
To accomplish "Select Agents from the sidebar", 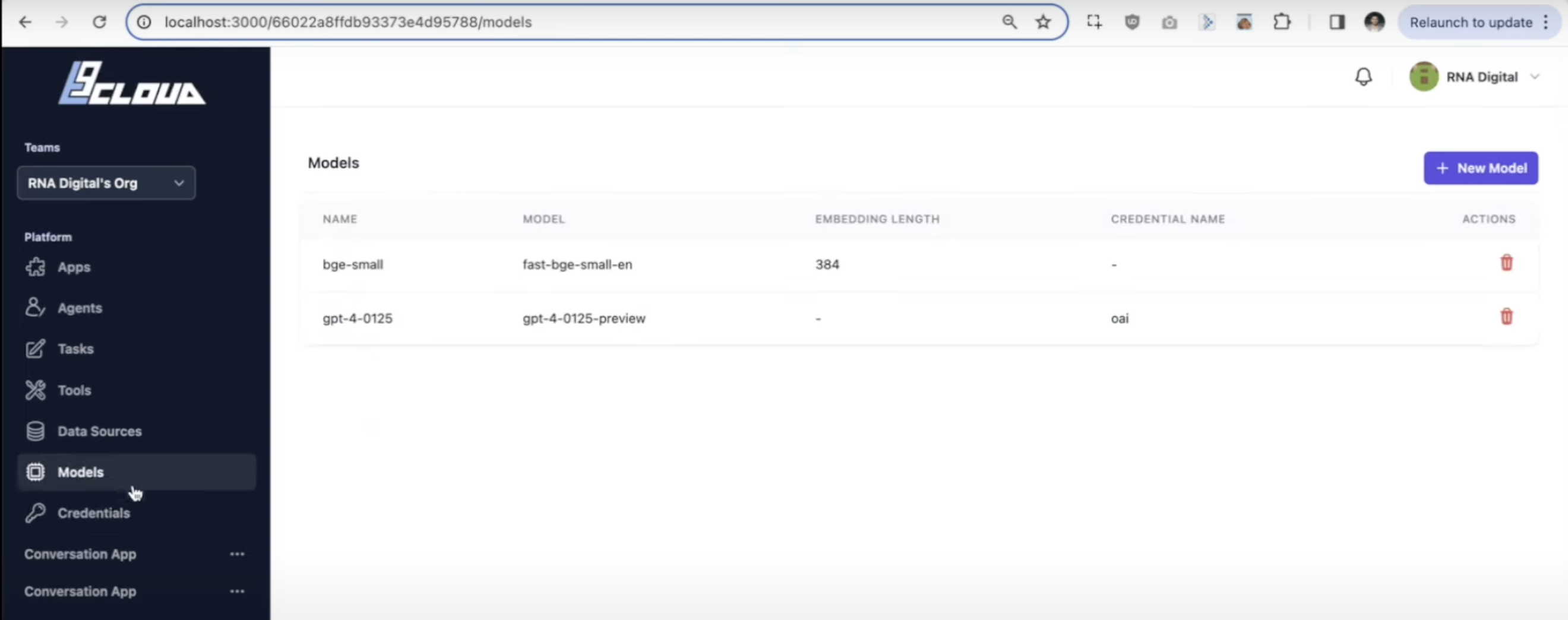I will pyautogui.click(x=80, y=308).
